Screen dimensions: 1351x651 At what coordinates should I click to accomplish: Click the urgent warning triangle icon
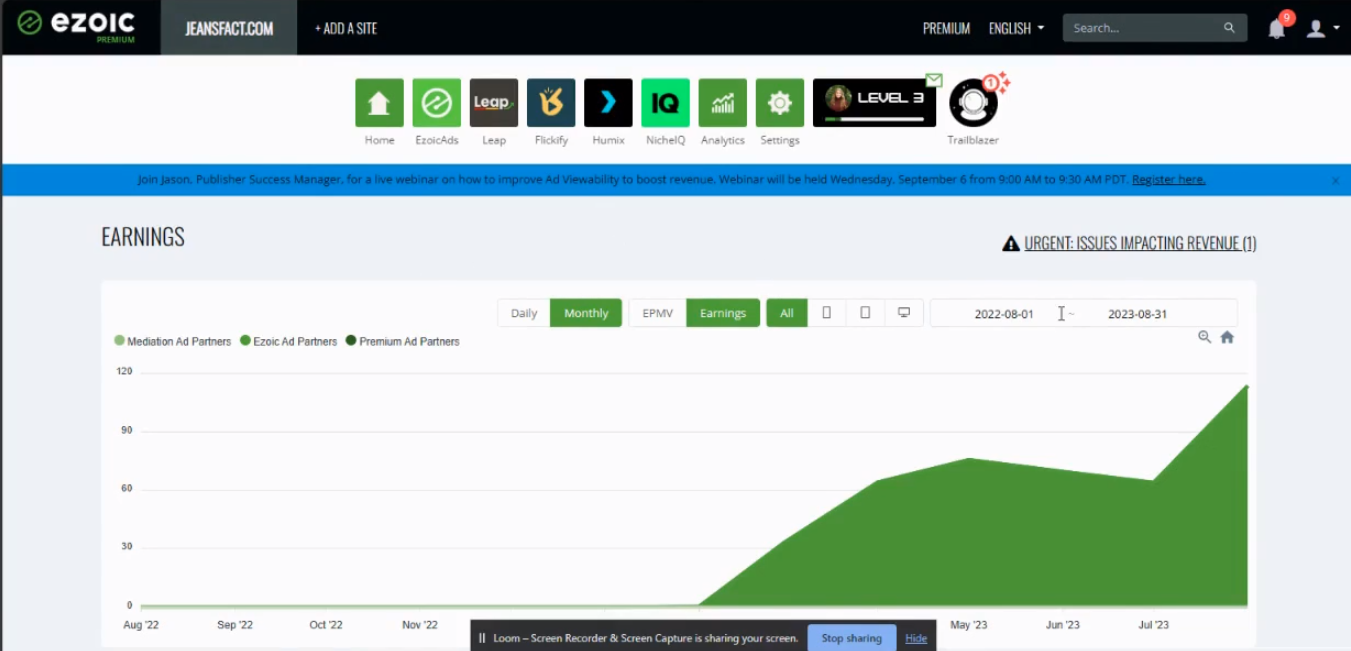click(1011, 243)
